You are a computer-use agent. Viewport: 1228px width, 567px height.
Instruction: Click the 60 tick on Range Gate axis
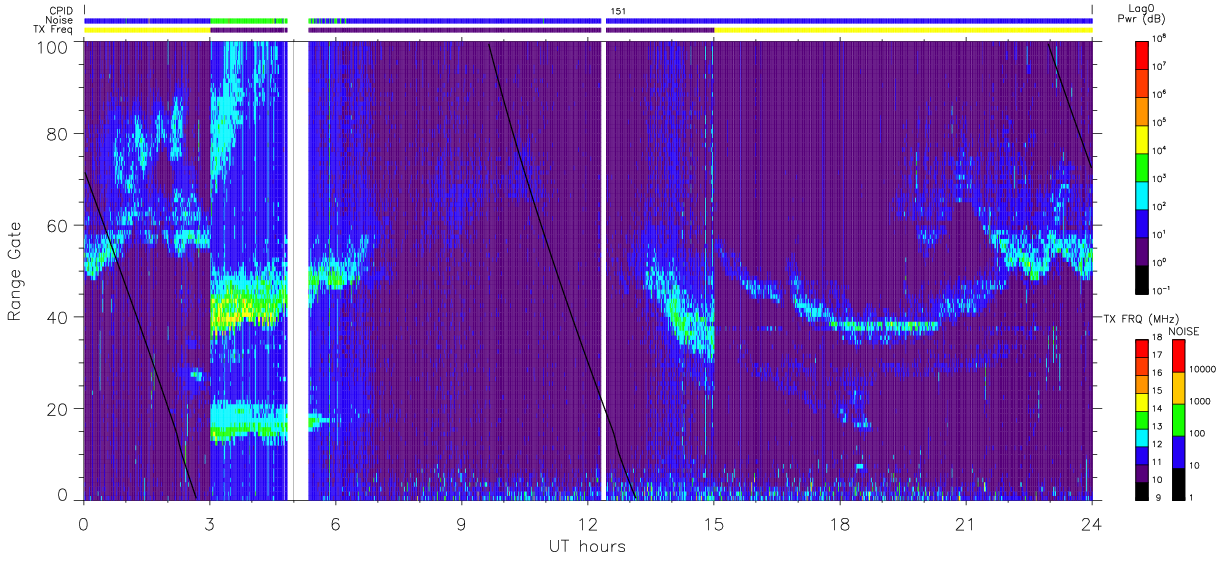coord(59,226)
